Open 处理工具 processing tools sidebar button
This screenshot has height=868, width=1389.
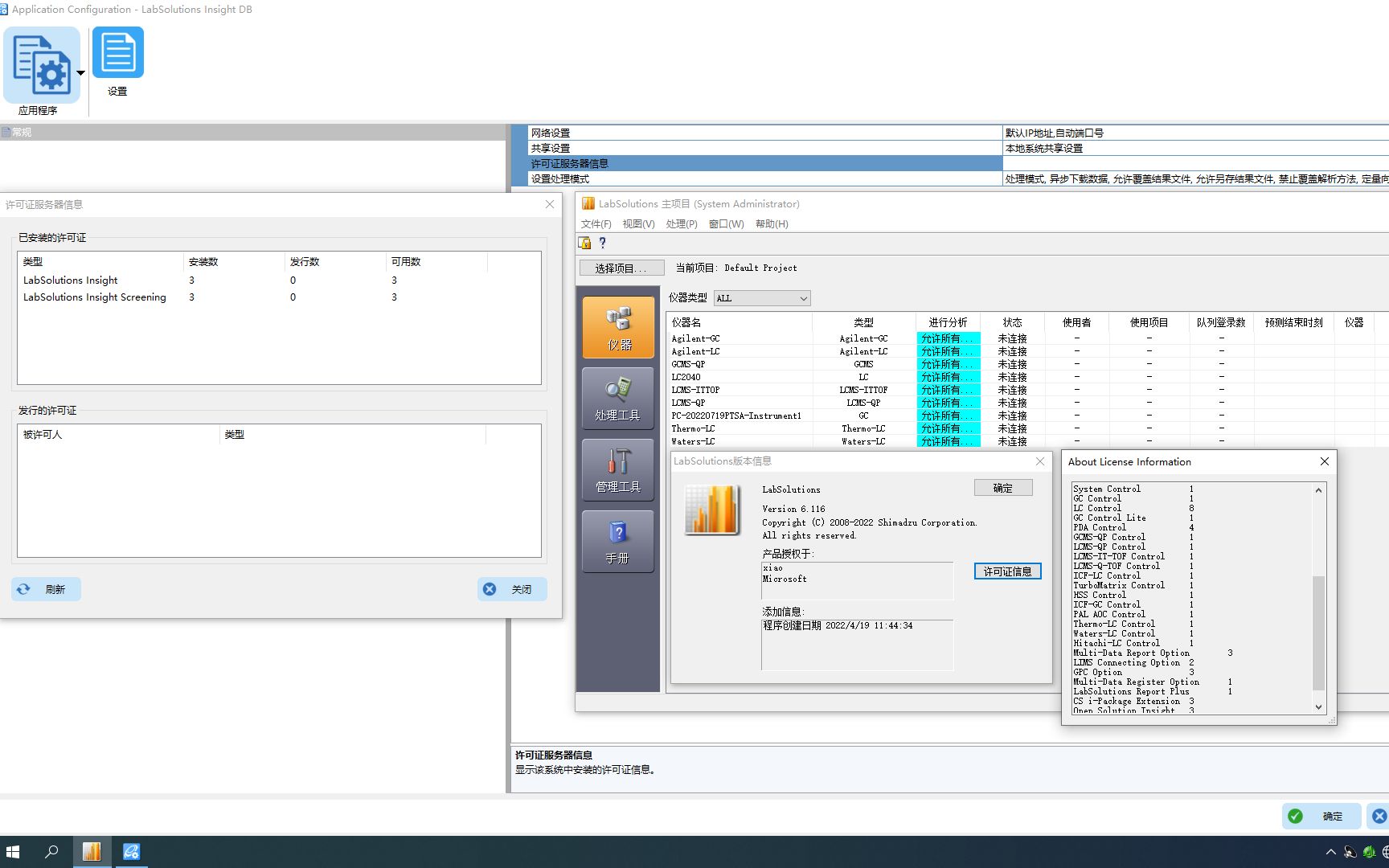click(618, 399)
